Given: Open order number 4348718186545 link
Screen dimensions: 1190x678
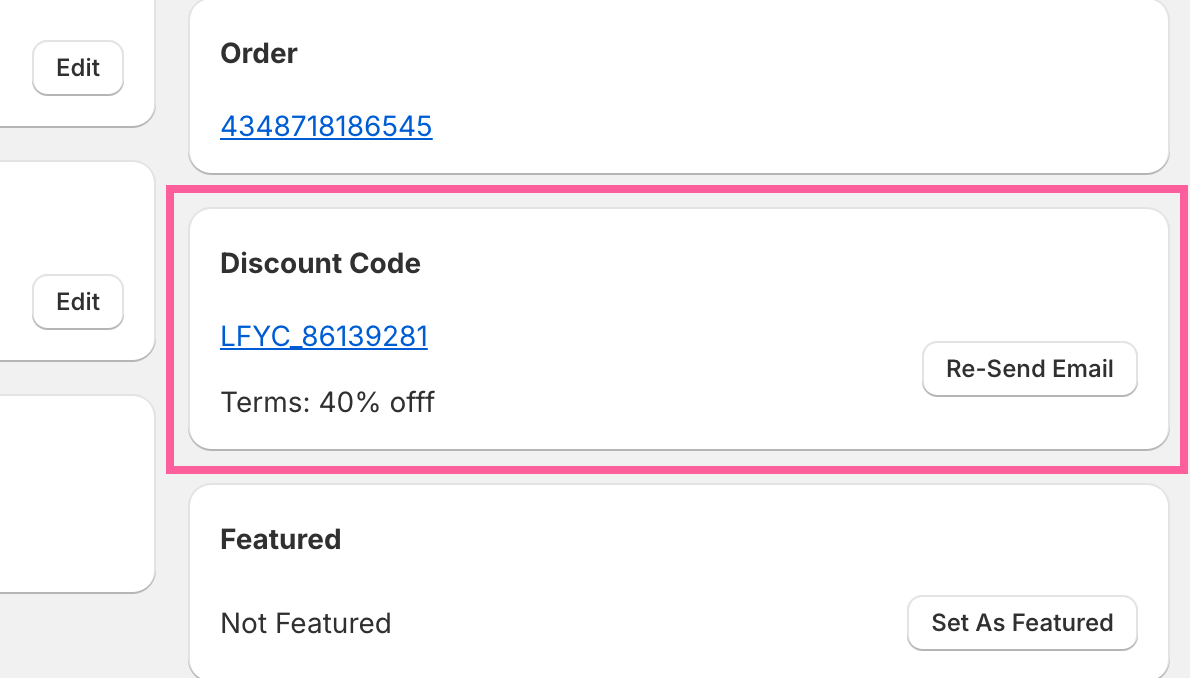Looking at the screenshot, I should coord(326,127).
